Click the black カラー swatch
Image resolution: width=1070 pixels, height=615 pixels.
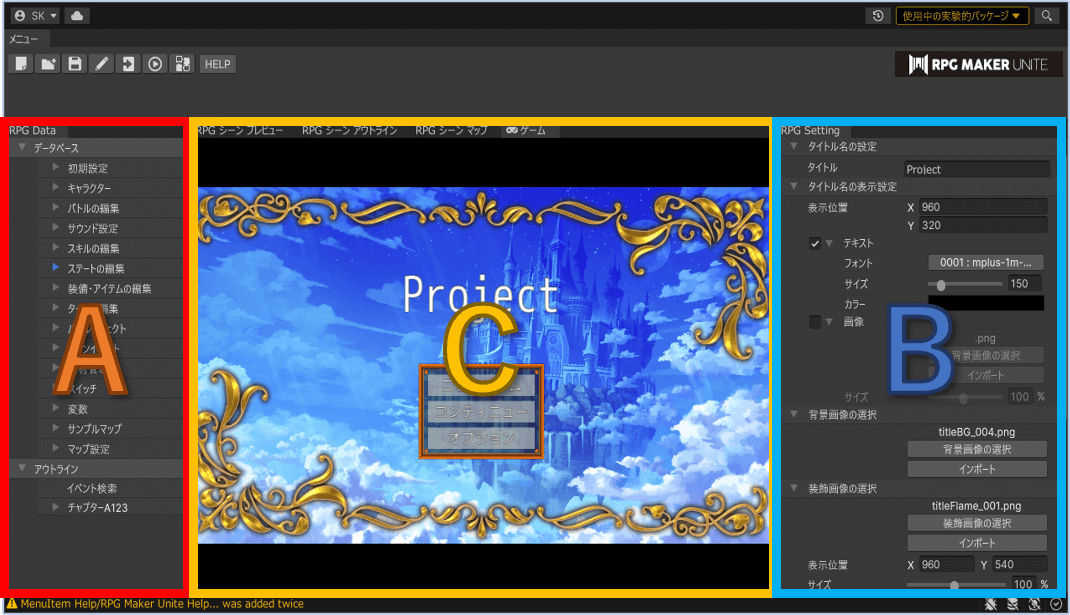pos(985,303)
